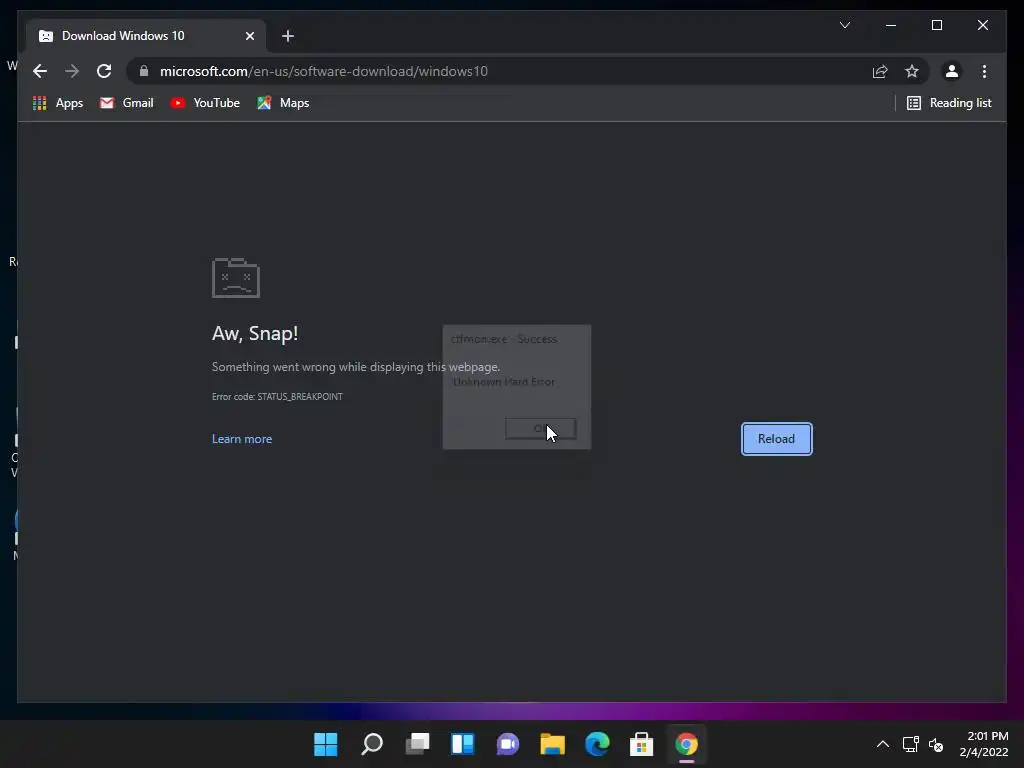The height and width of the screenshot is (768, 1024).
Task: Select the STATUS_BREAKPOINT error code text
Action: pyautogui.click(x=300, y=396)
